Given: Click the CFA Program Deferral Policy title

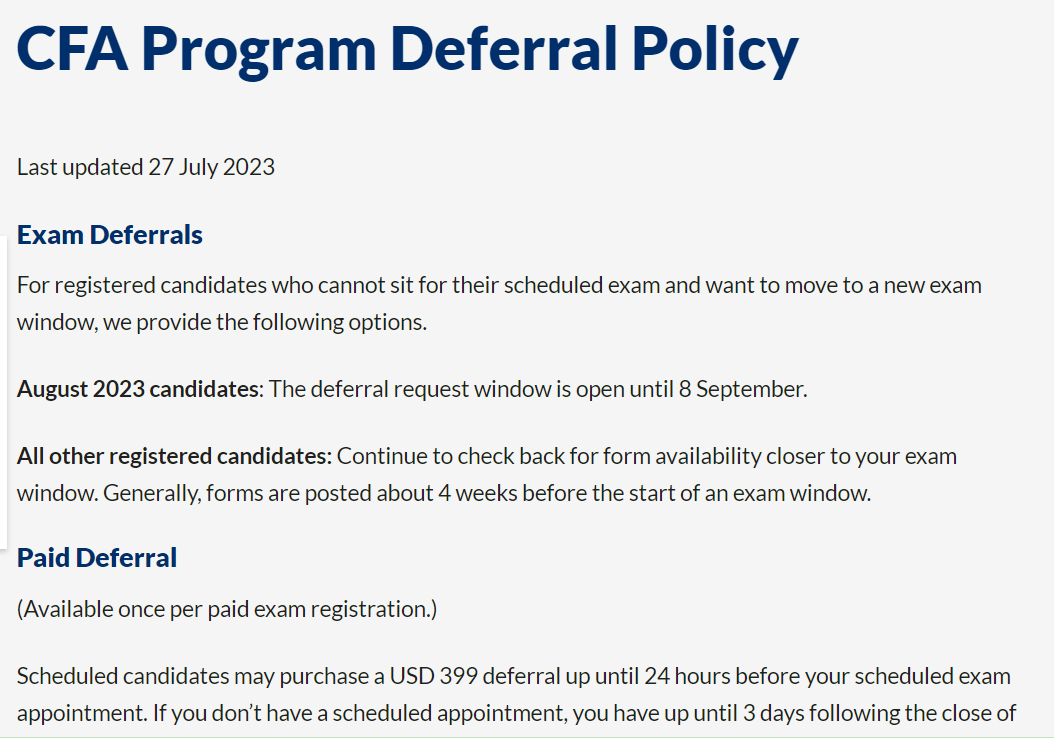Looking at the screenshot, I should [407, 49].
